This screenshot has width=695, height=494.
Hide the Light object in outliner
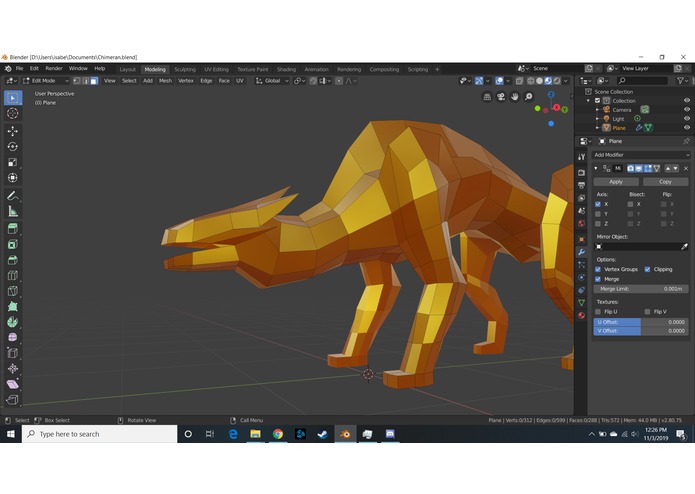click(x=687, y=119)
